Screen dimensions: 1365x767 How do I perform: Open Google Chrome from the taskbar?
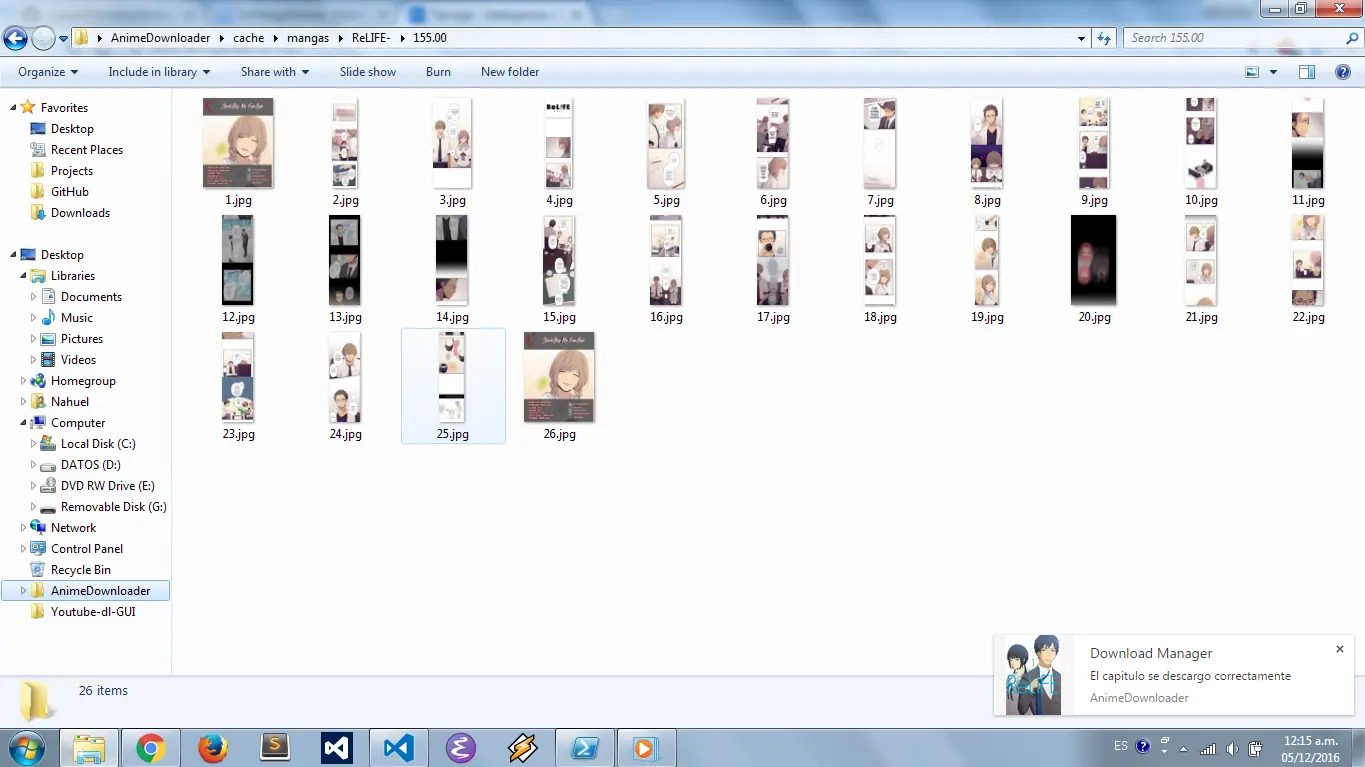(x=151, y=748)
